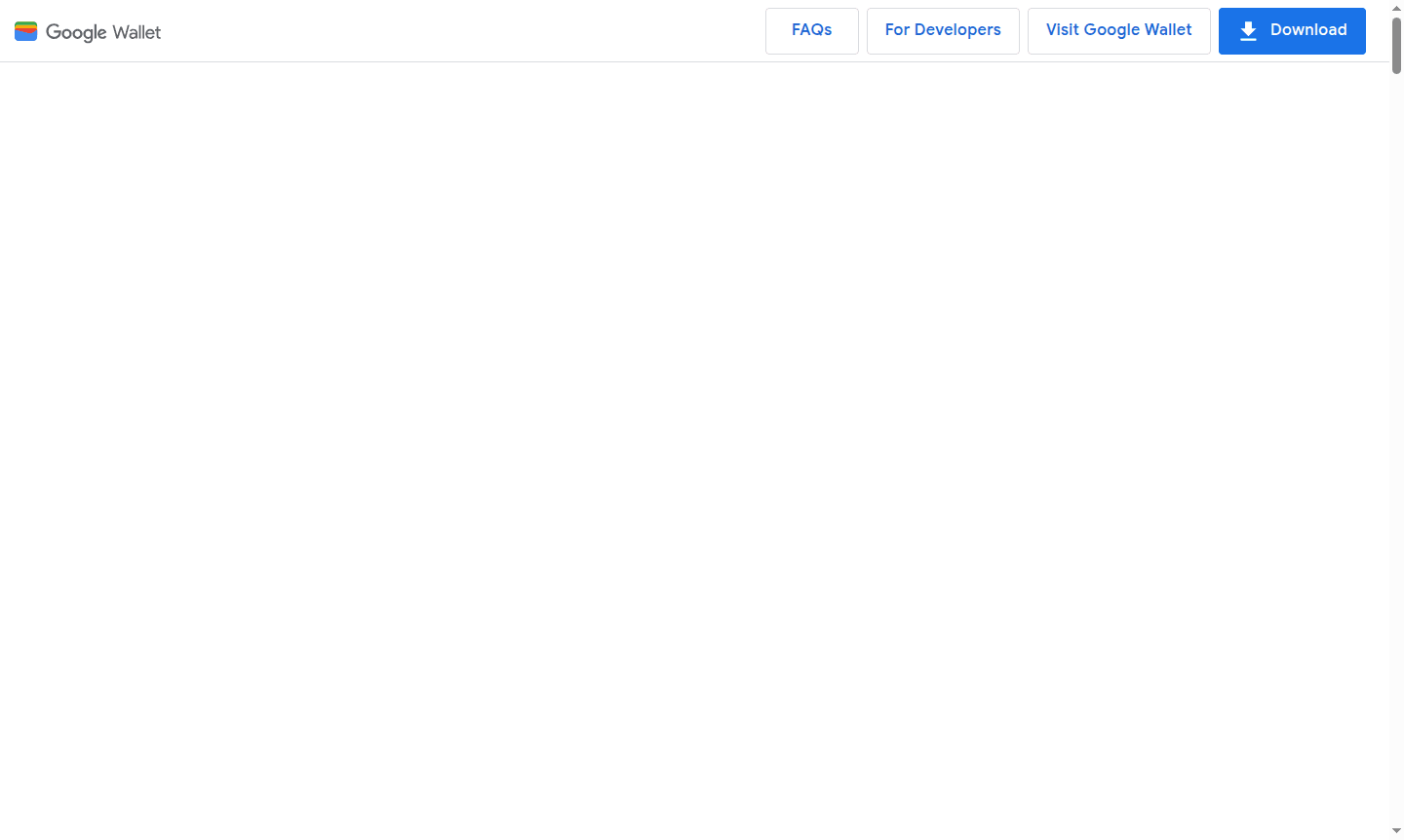This screenshot has height=840, width=1404.
Task: Click the scrollbar up arrow
Action: point(1396,8)
